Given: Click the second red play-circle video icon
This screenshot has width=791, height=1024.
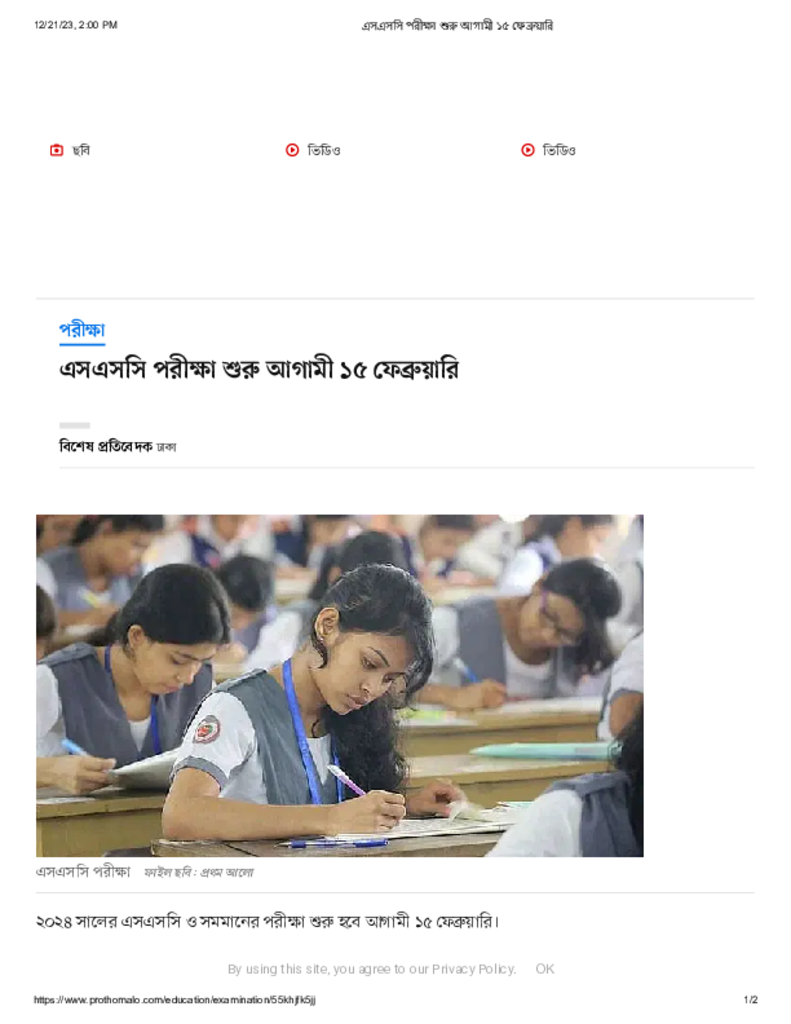Looking at the screenshot, I should [528, 150].
